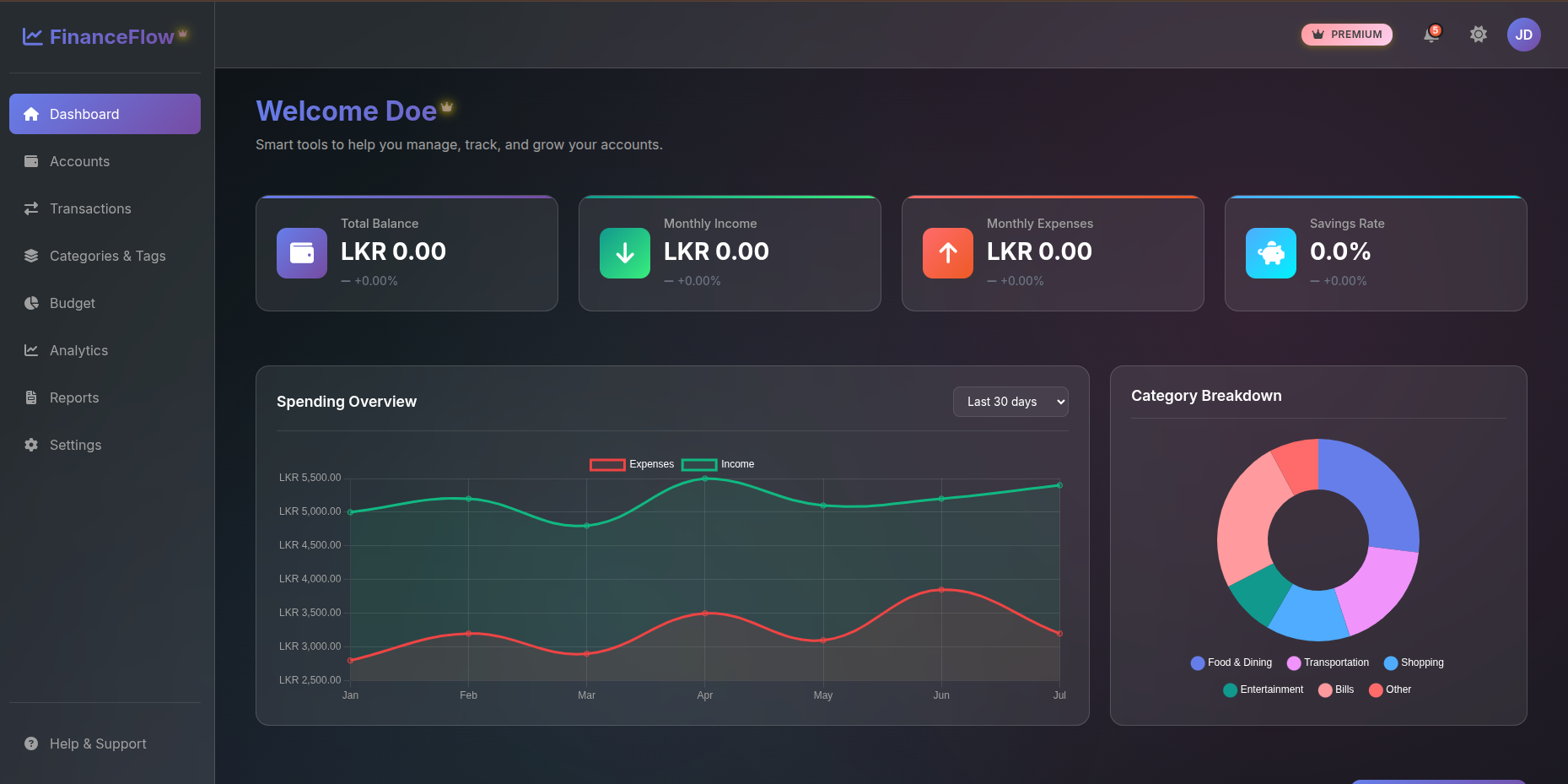This screenshot has width=1568, height=784.
Task: Open Help & Support link
Action: tap(98, 743)
